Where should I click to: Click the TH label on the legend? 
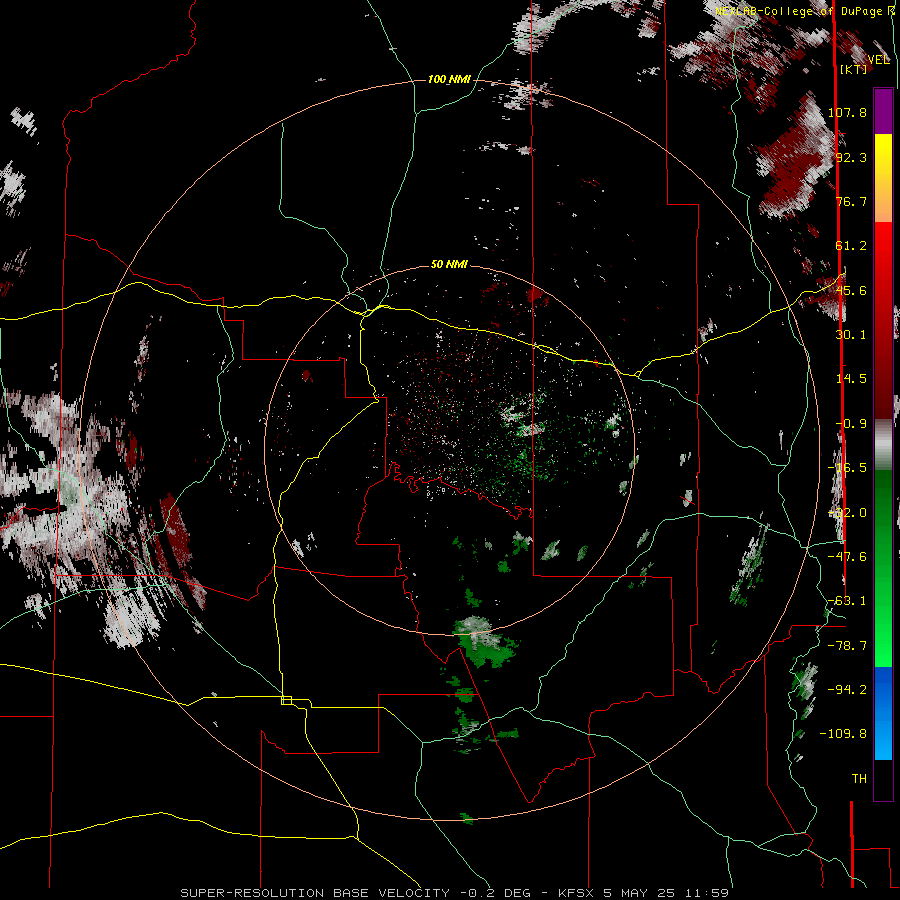click(859, 779)
